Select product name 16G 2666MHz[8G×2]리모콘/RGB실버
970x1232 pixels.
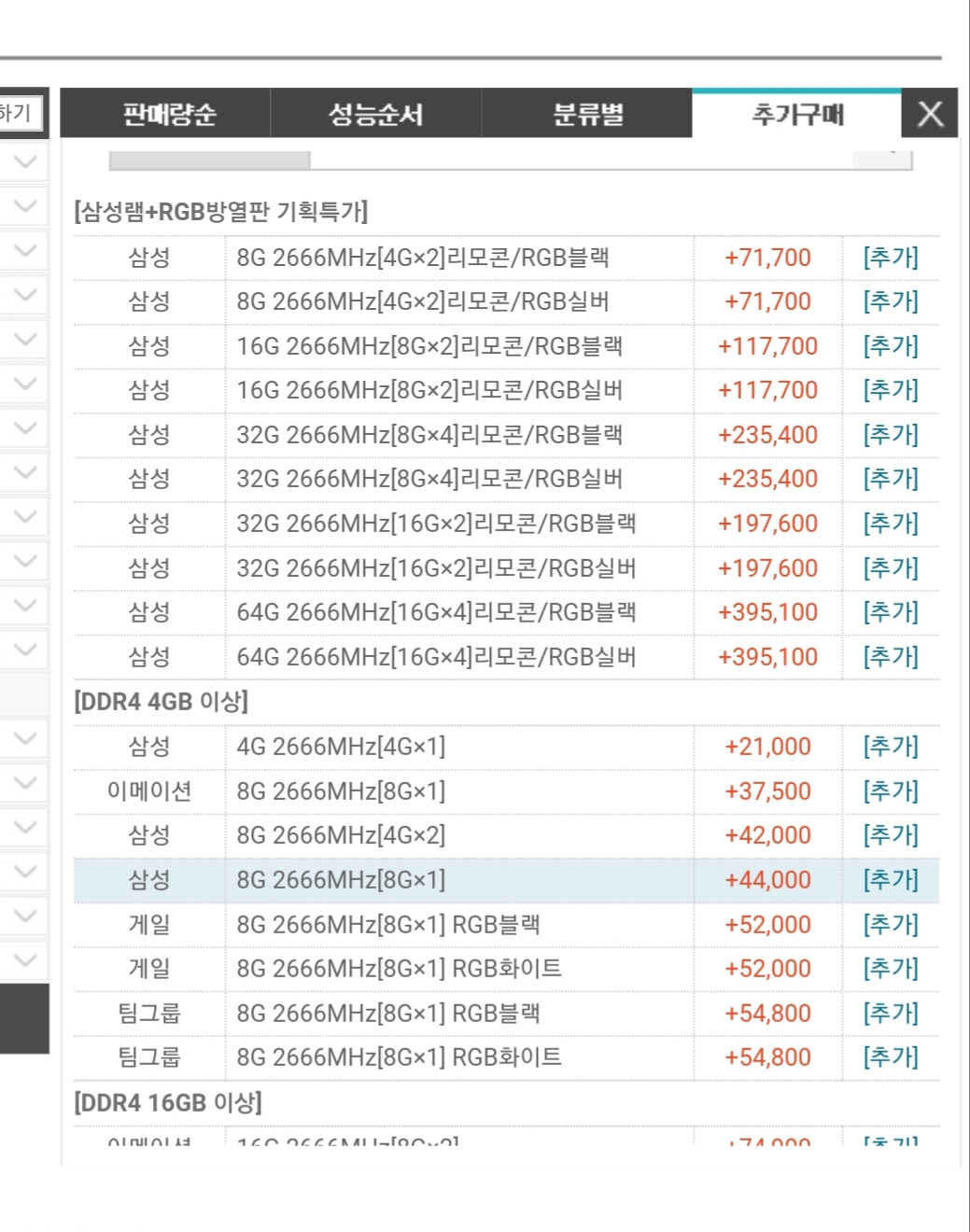(x=429, y=390)
